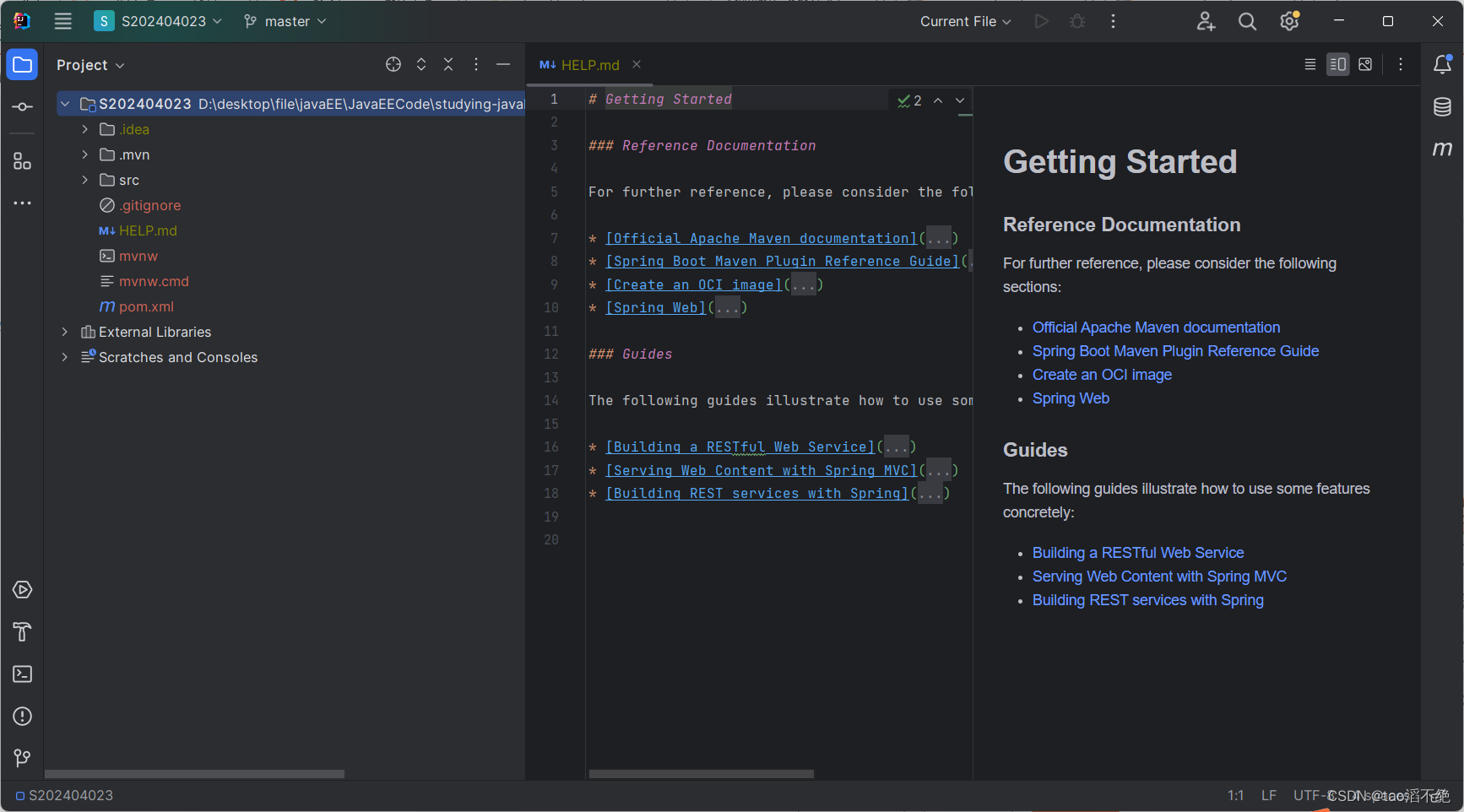Open the S202404023 project dropdown
The height and width of the screenshot is (812, 1464).
coord(159,21)
